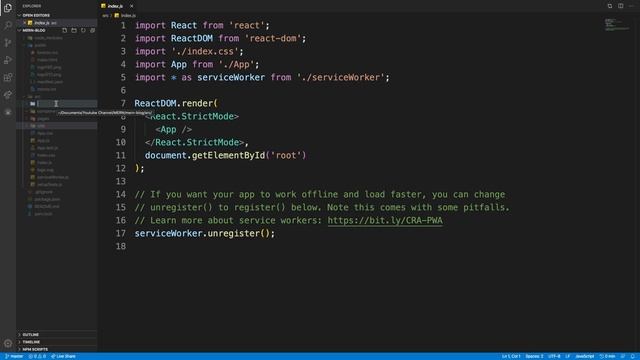Collapse the MERN-BLOG folder section
640x360 pixels.
[33, 30]
